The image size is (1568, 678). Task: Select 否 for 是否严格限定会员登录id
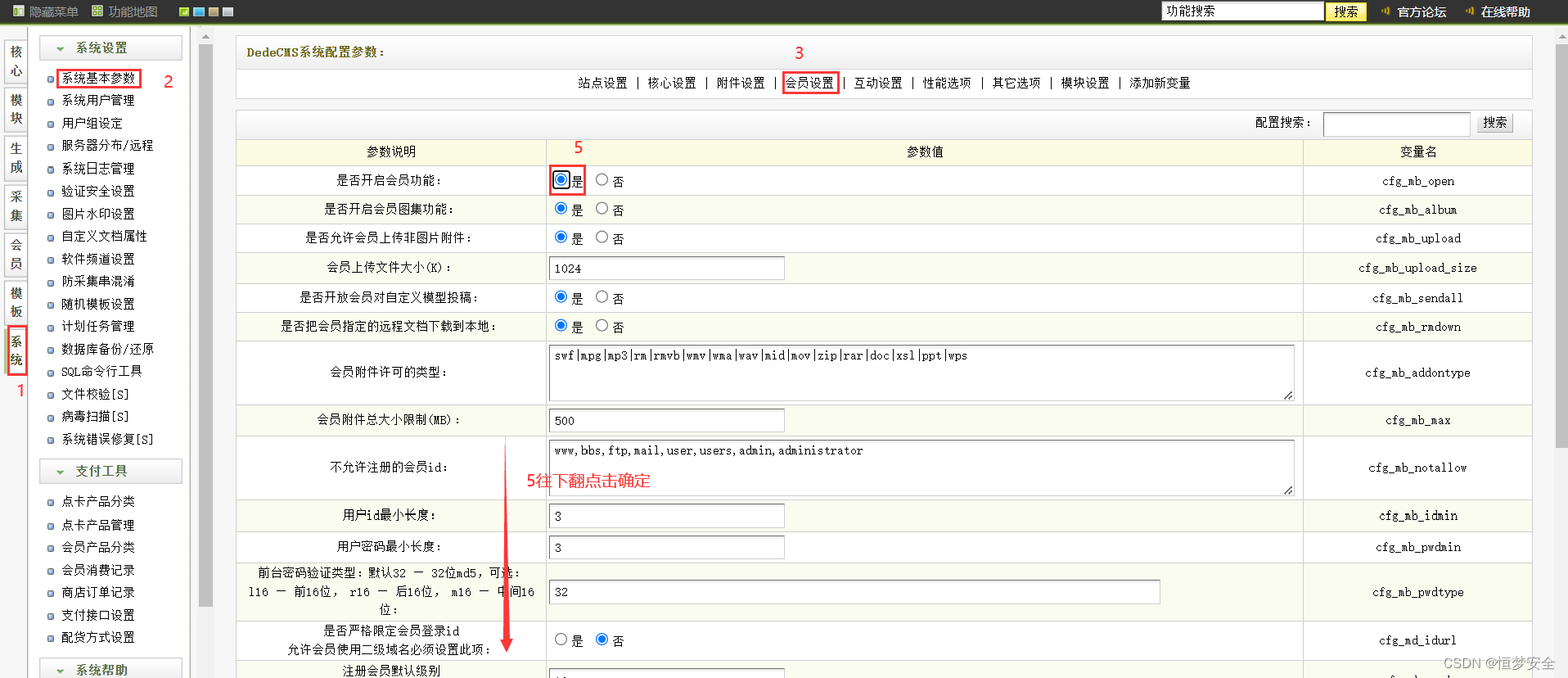point(602,639)
